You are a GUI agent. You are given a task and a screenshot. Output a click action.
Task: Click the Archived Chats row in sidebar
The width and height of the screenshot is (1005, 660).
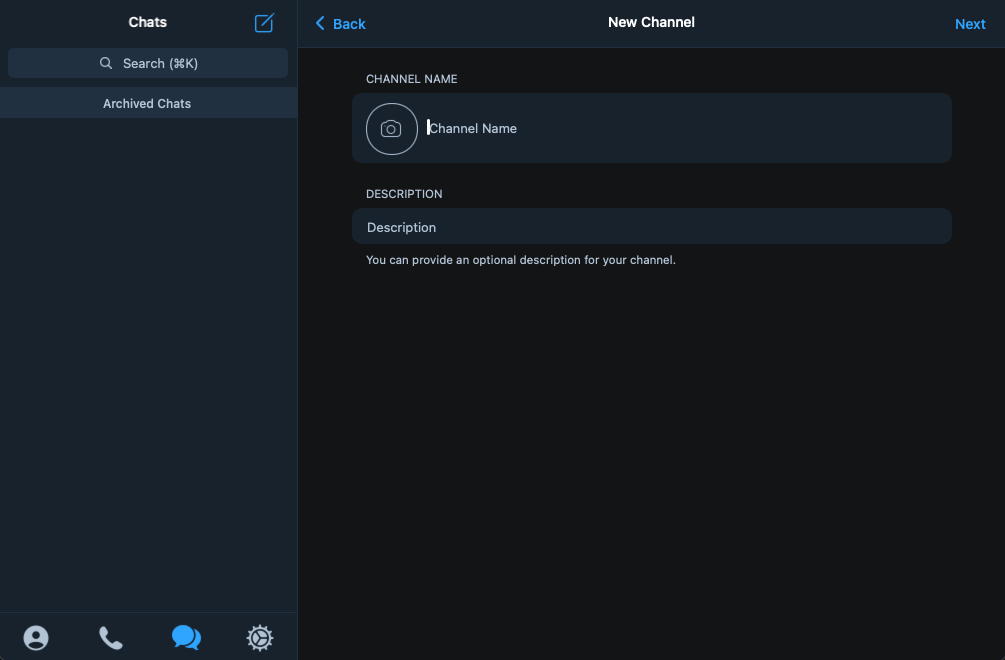coord(147,103)
